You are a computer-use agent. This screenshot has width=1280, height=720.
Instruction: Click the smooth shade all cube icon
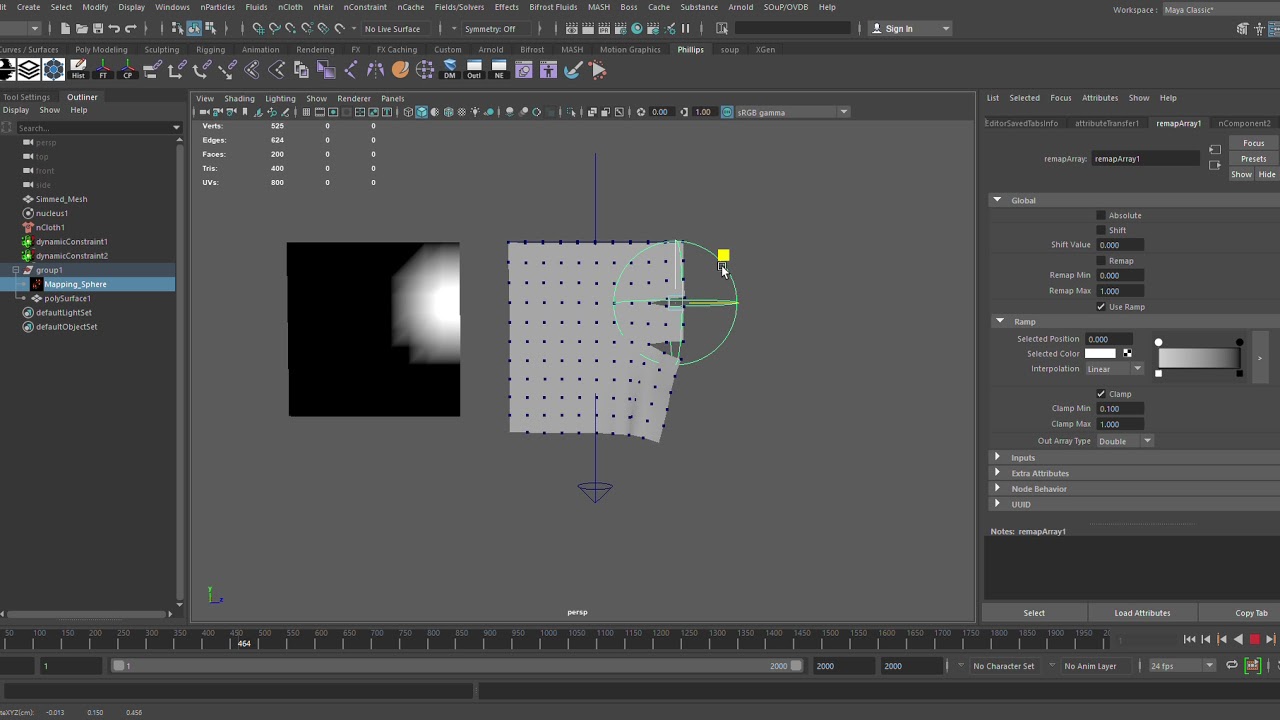click(421, 112)
